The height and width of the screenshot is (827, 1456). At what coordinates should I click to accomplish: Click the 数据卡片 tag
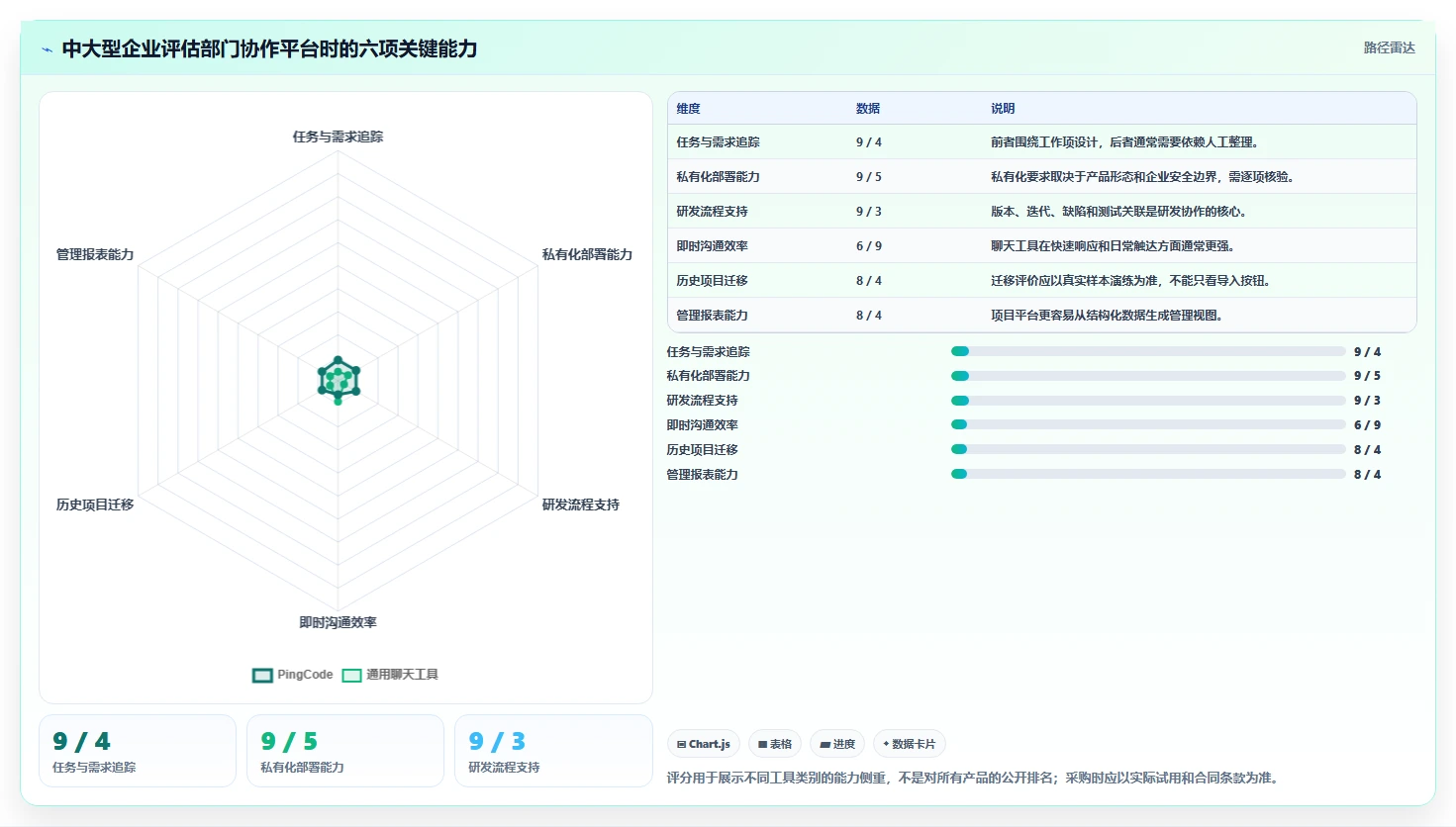point(910,744)
